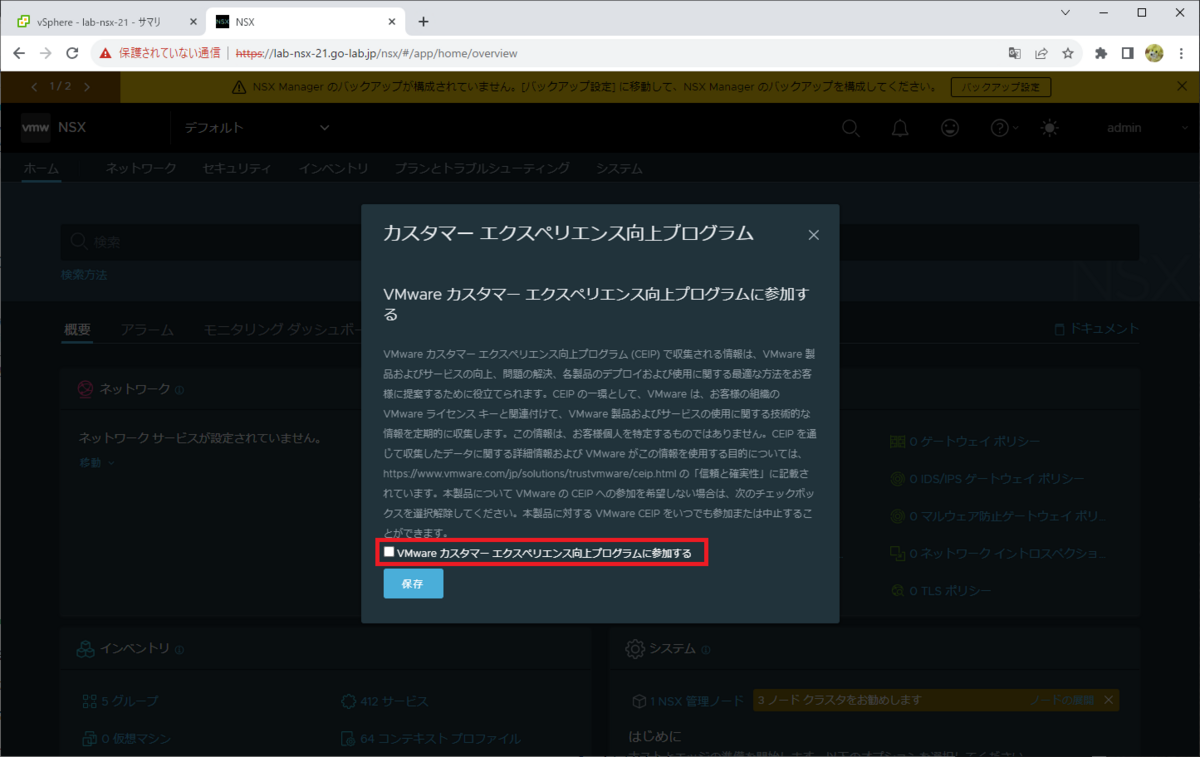Open the プランとトラブルシューティング menu tab
The width and height of the screenshot is (1200, 757).
482,169
